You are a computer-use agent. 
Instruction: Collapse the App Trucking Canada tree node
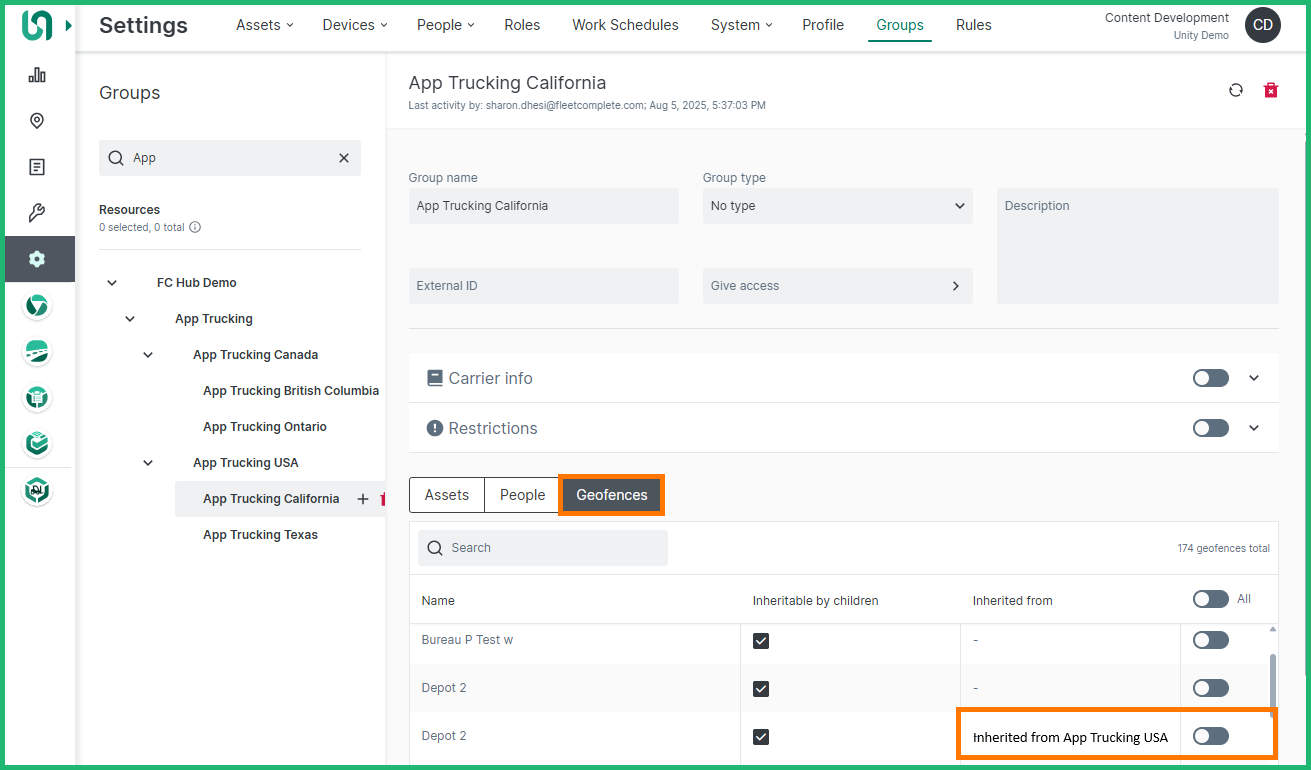click(148, 355)
